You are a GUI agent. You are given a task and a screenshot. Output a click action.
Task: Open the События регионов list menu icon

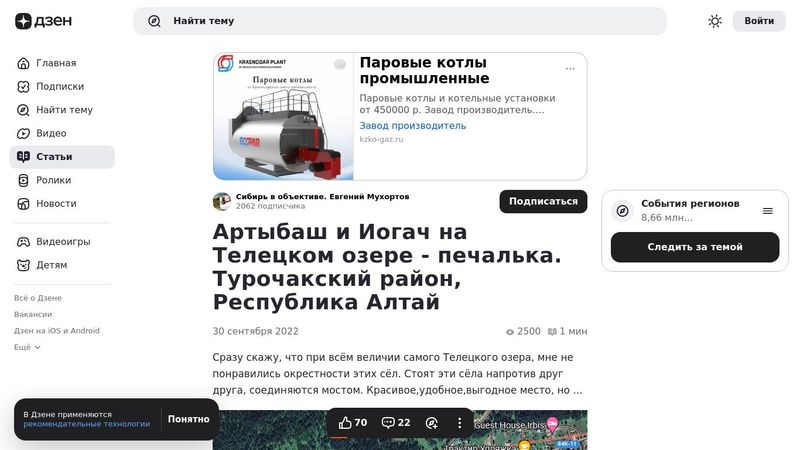(x=767, y=211)
